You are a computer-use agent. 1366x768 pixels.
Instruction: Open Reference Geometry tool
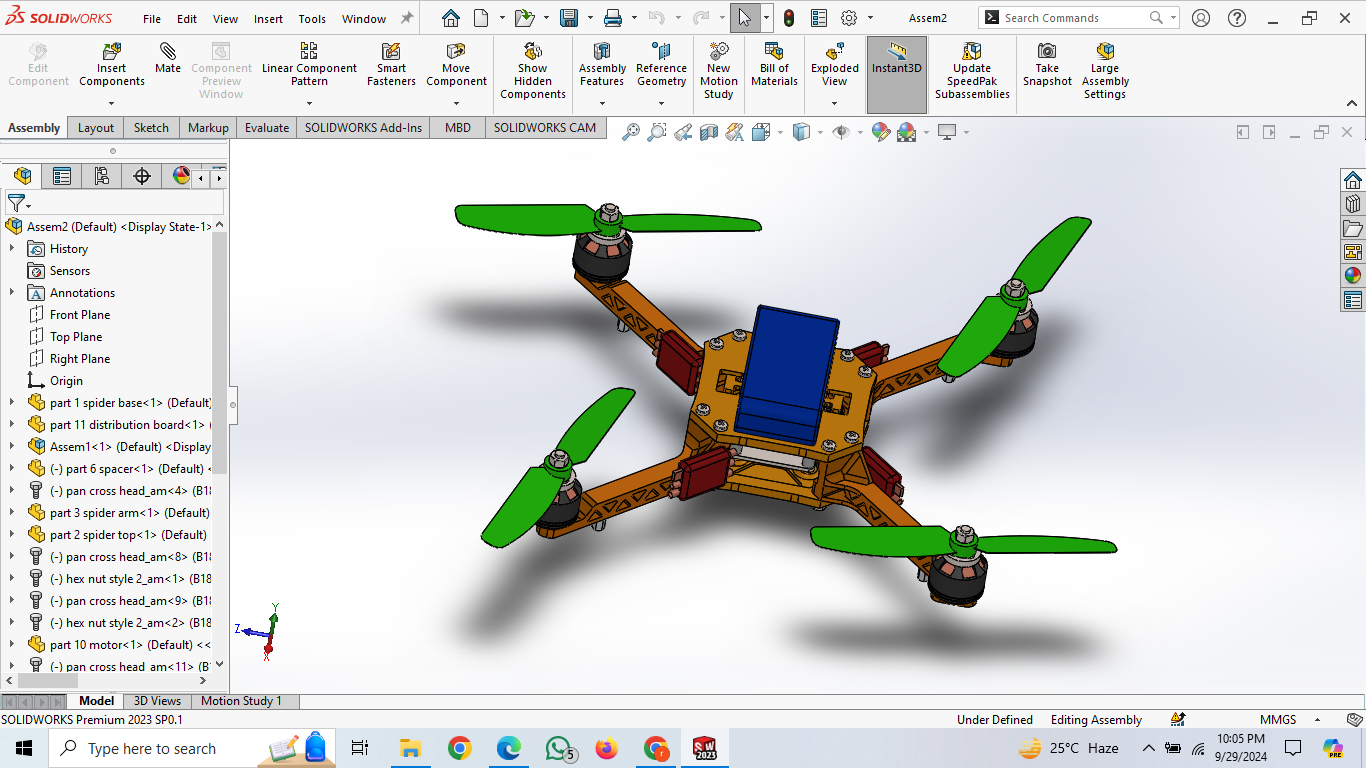click(661, 64)
